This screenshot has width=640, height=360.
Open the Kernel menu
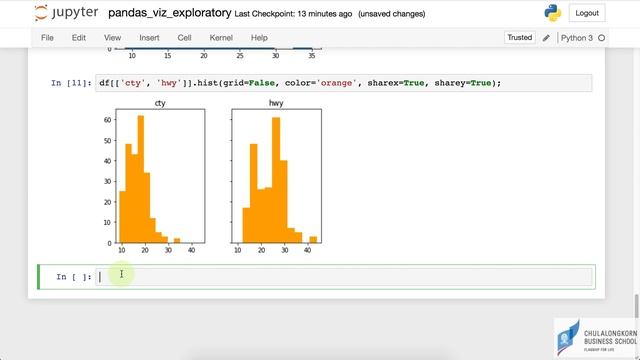pyautogui.click(x=221, y=38)
